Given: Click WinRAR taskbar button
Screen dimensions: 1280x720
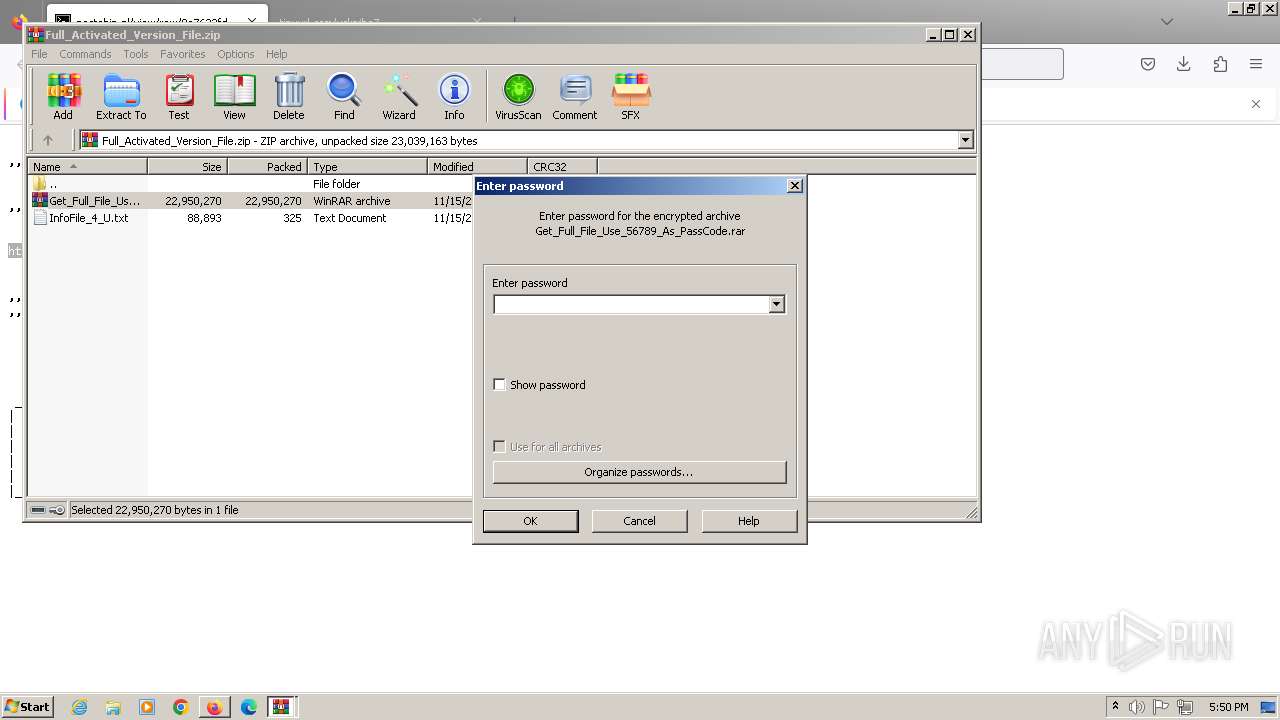Looking at the screenshot, I should (281, 707).
